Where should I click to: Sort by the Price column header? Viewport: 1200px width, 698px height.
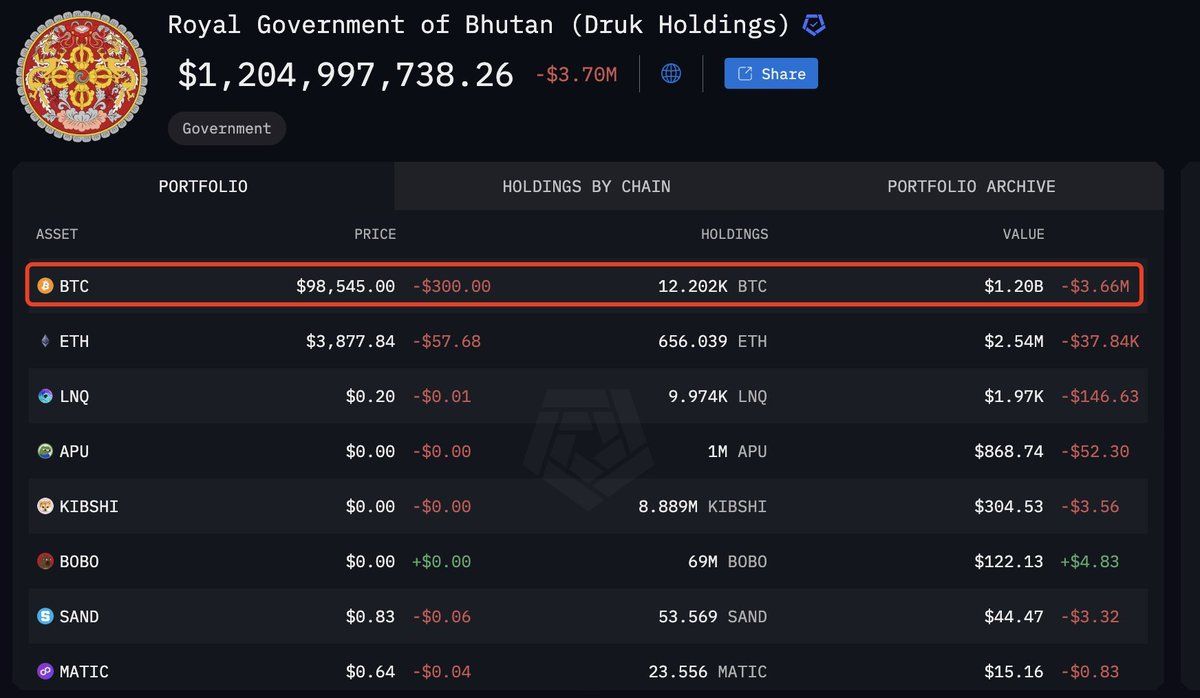pos(375,234)
